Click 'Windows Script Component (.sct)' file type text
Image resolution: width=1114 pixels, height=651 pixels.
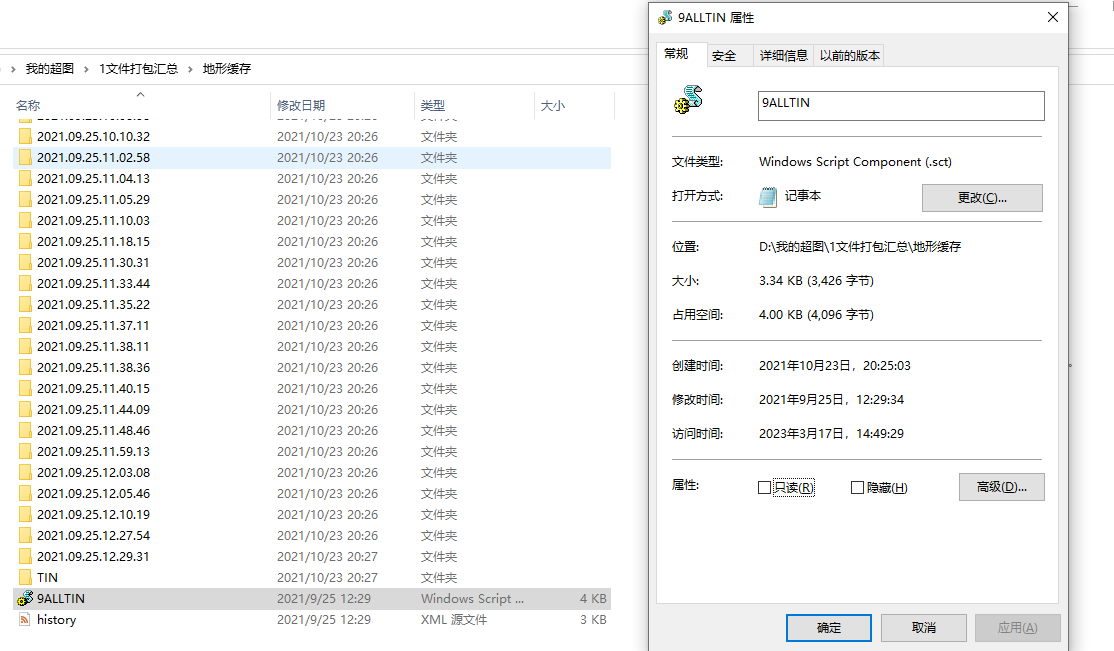tap(855, 162)
